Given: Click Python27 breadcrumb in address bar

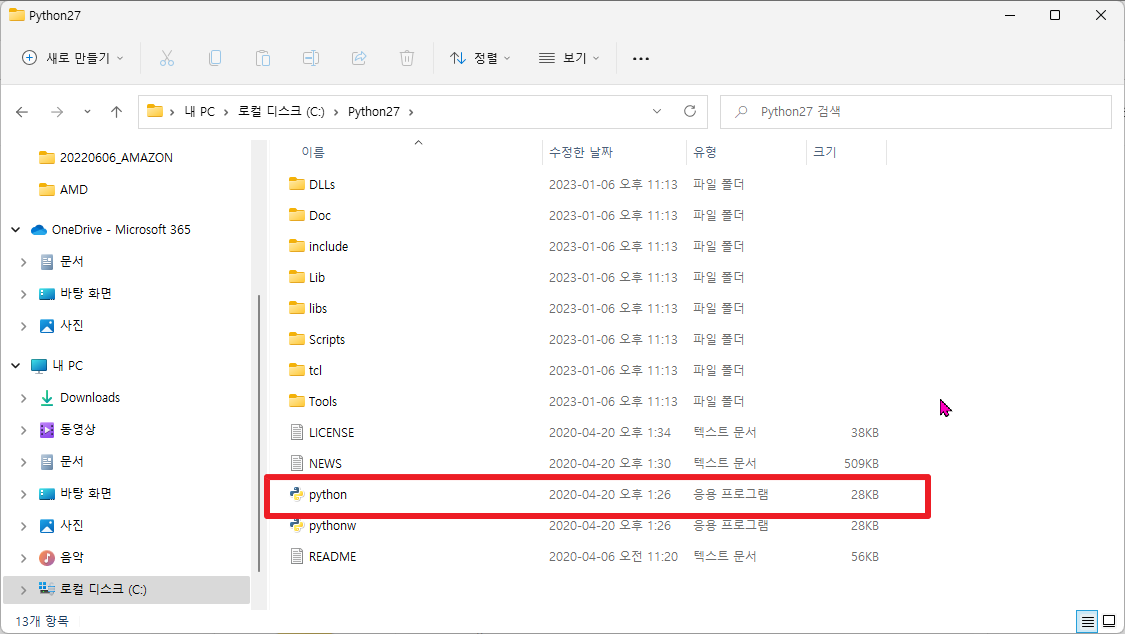Looking at the screenshot, I should pyautogui.click(x=374, y=112).
